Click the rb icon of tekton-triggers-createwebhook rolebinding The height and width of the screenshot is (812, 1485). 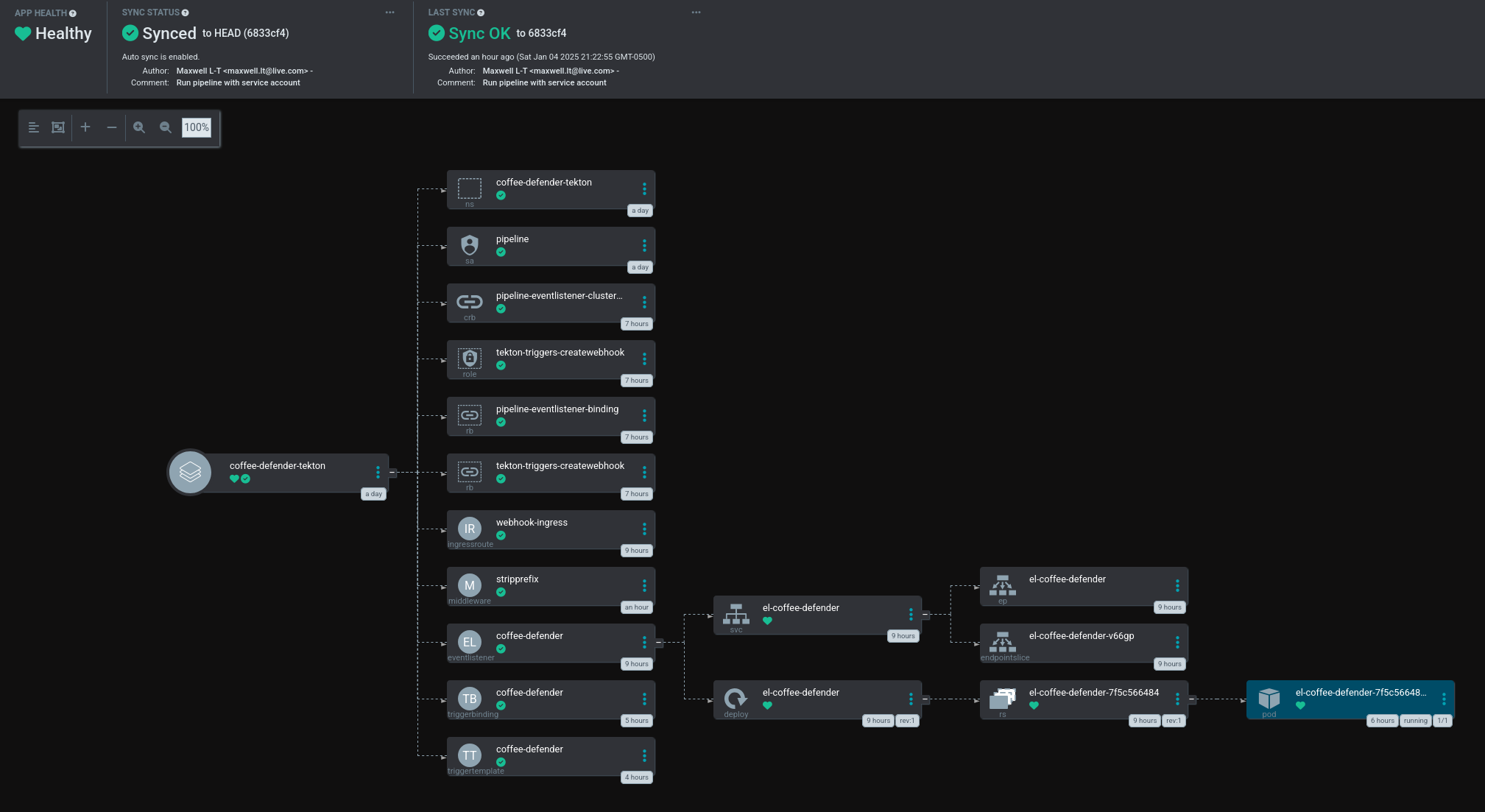[x=470, y=472]
